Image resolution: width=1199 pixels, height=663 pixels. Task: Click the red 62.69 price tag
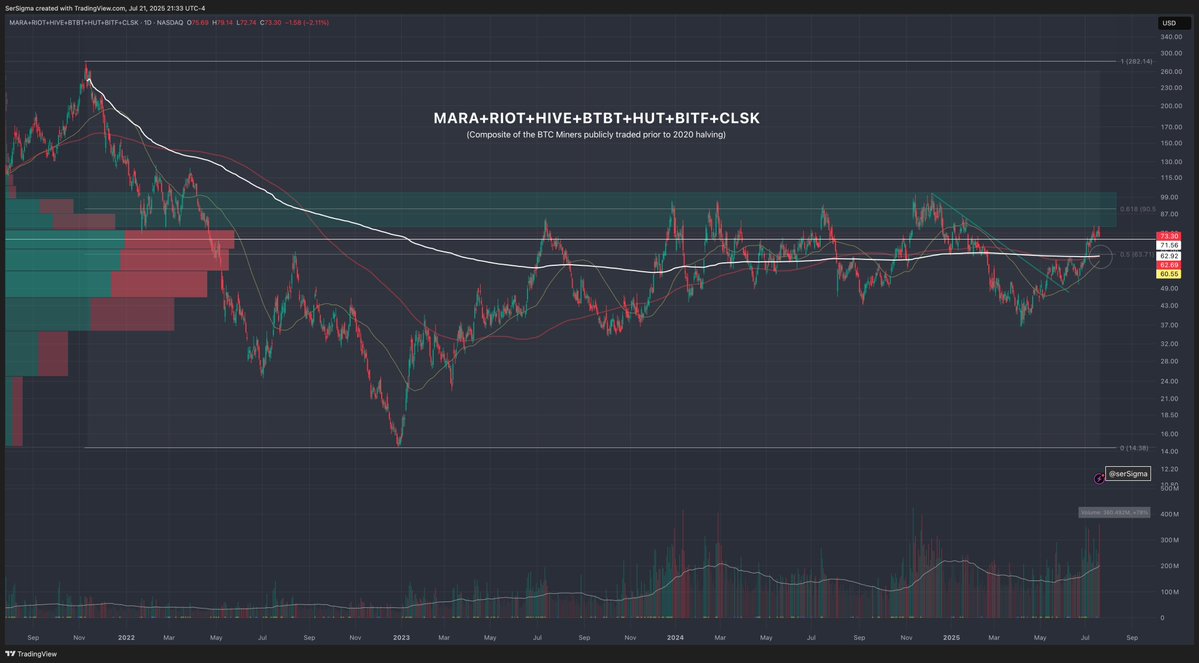(1168, 265)
